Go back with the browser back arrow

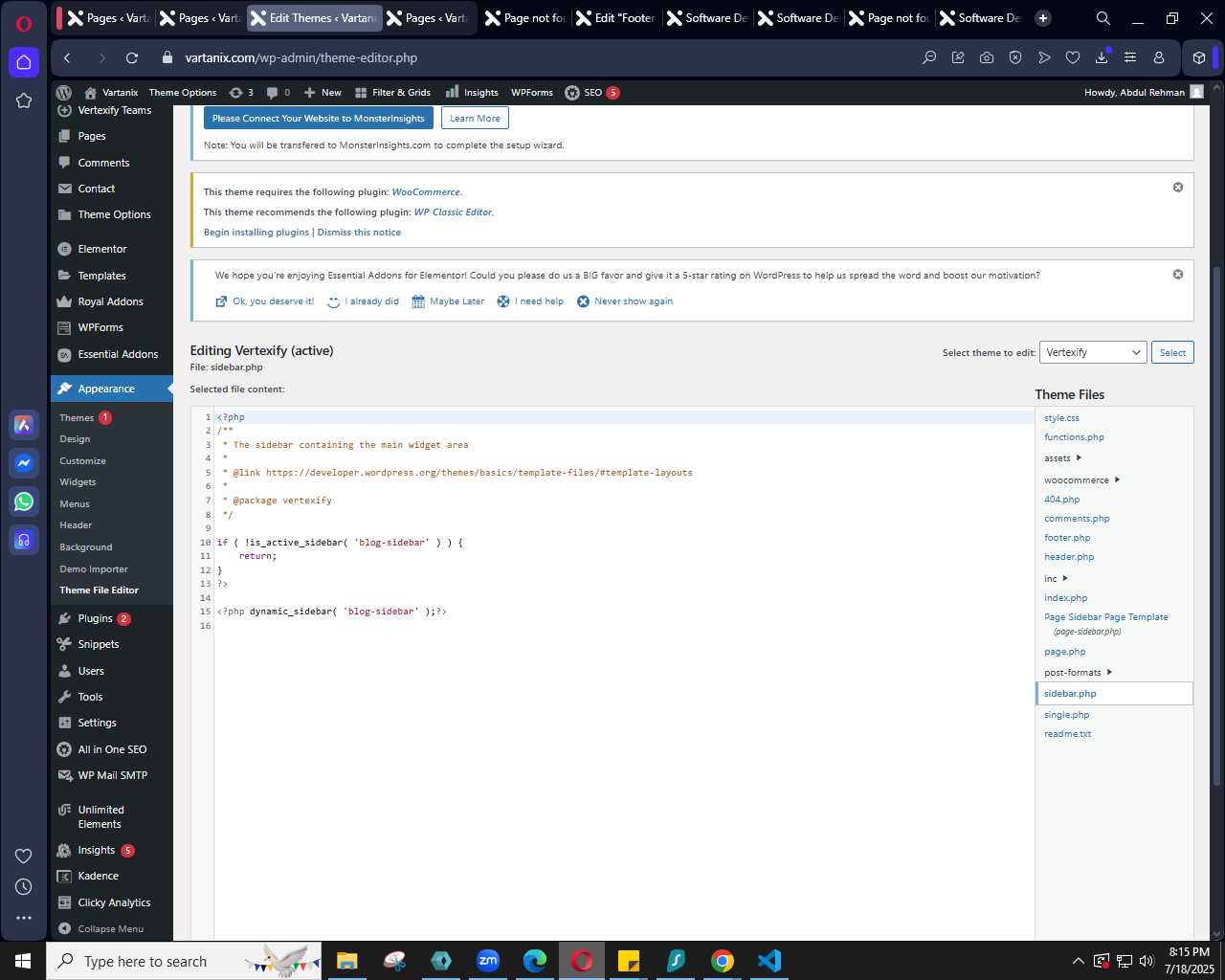67,58
